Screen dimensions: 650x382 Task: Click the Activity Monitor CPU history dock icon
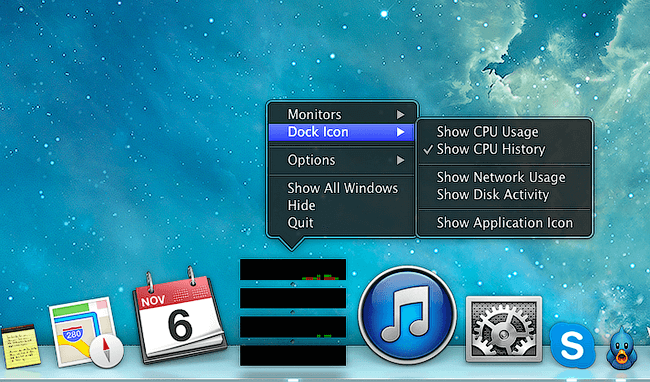click(x=293, y=312)
